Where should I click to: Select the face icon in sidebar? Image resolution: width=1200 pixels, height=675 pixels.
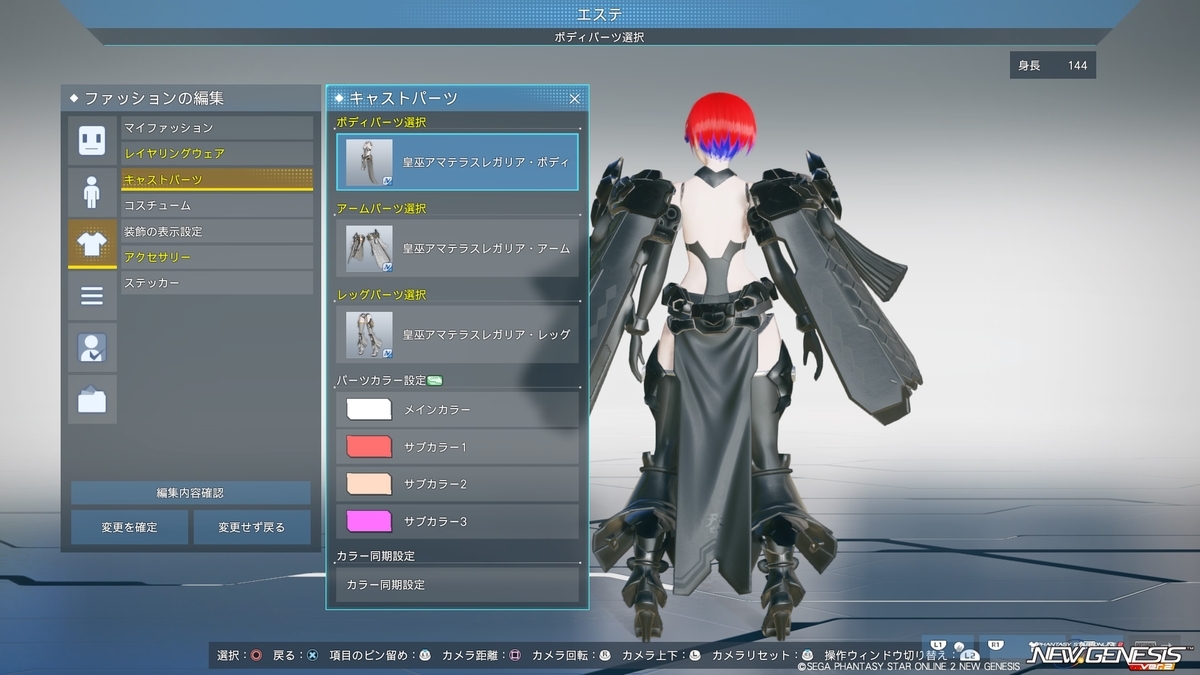pyautogui.click(x=92, y=139)
